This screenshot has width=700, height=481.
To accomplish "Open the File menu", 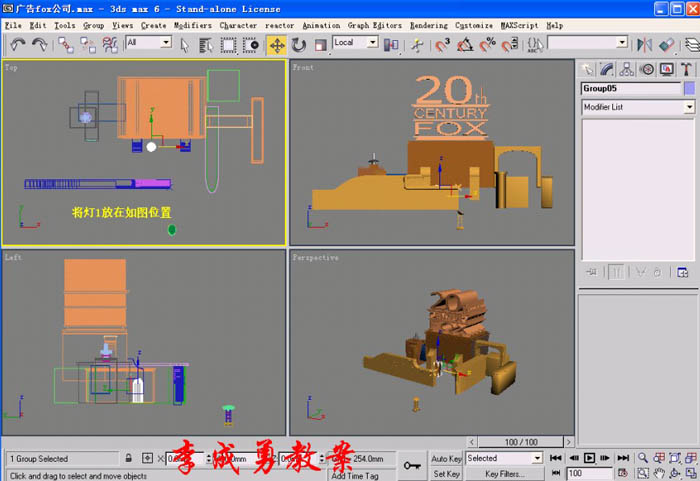I will (x=13, y=25).
